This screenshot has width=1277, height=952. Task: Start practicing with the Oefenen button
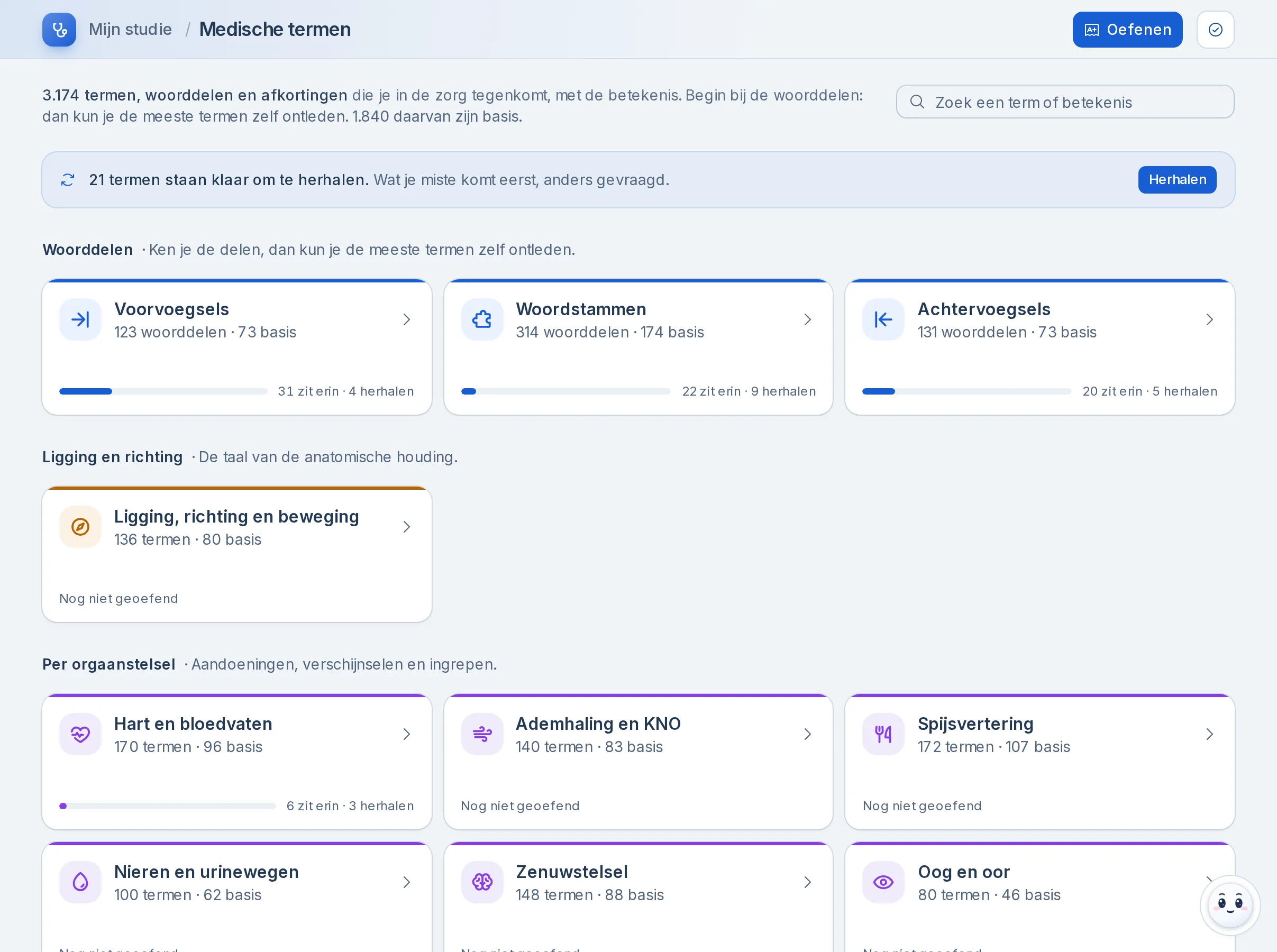[x=1127, y=30]
